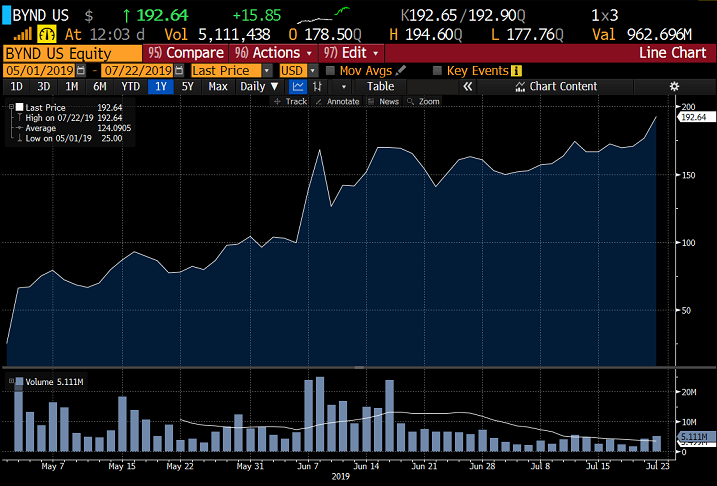
Task: Click the Key Events info icon
Action: pos(516,71)
